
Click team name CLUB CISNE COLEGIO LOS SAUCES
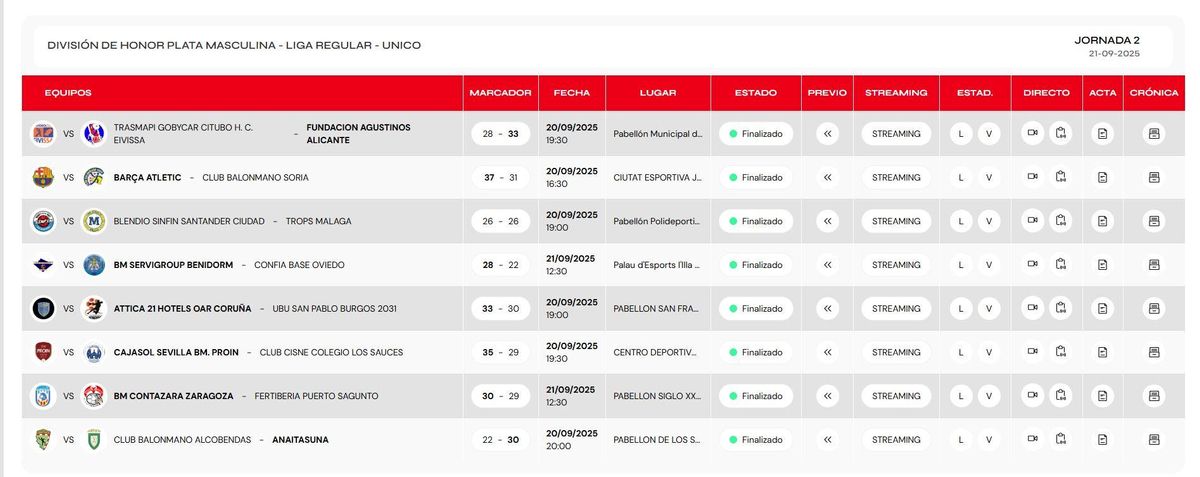[x=329, y=353]
